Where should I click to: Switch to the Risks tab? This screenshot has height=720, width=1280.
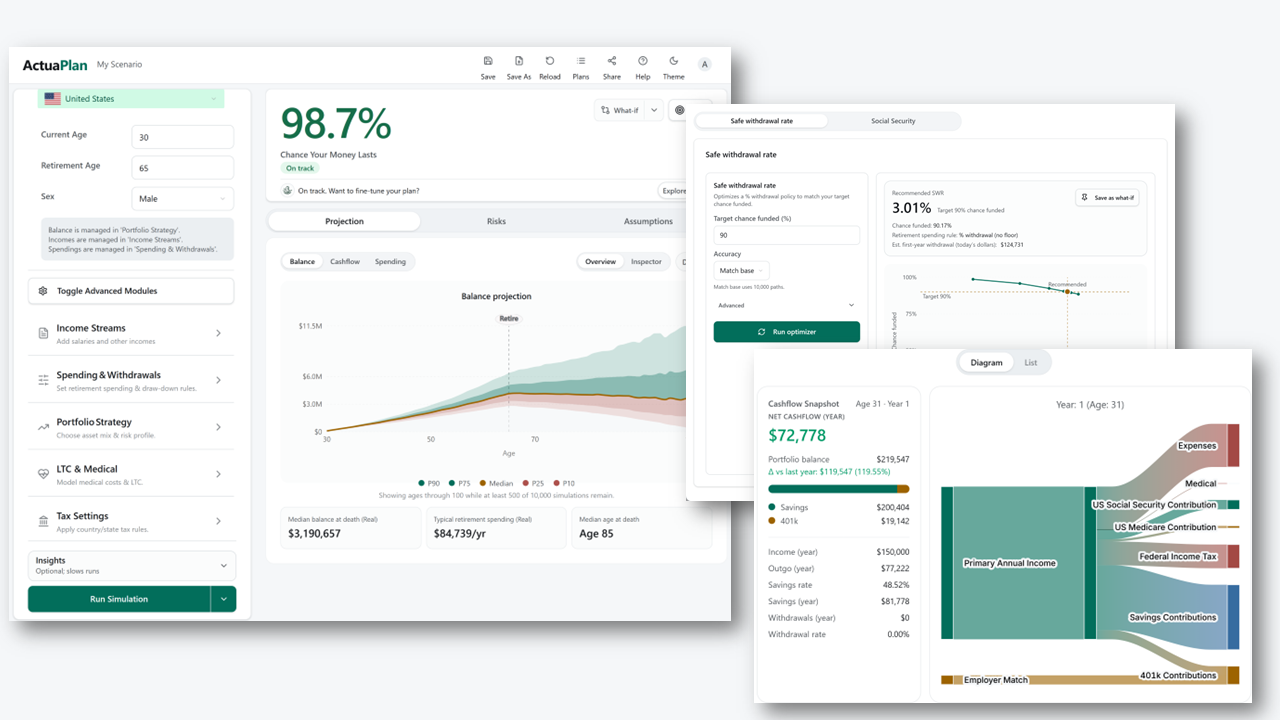point(496,221)
